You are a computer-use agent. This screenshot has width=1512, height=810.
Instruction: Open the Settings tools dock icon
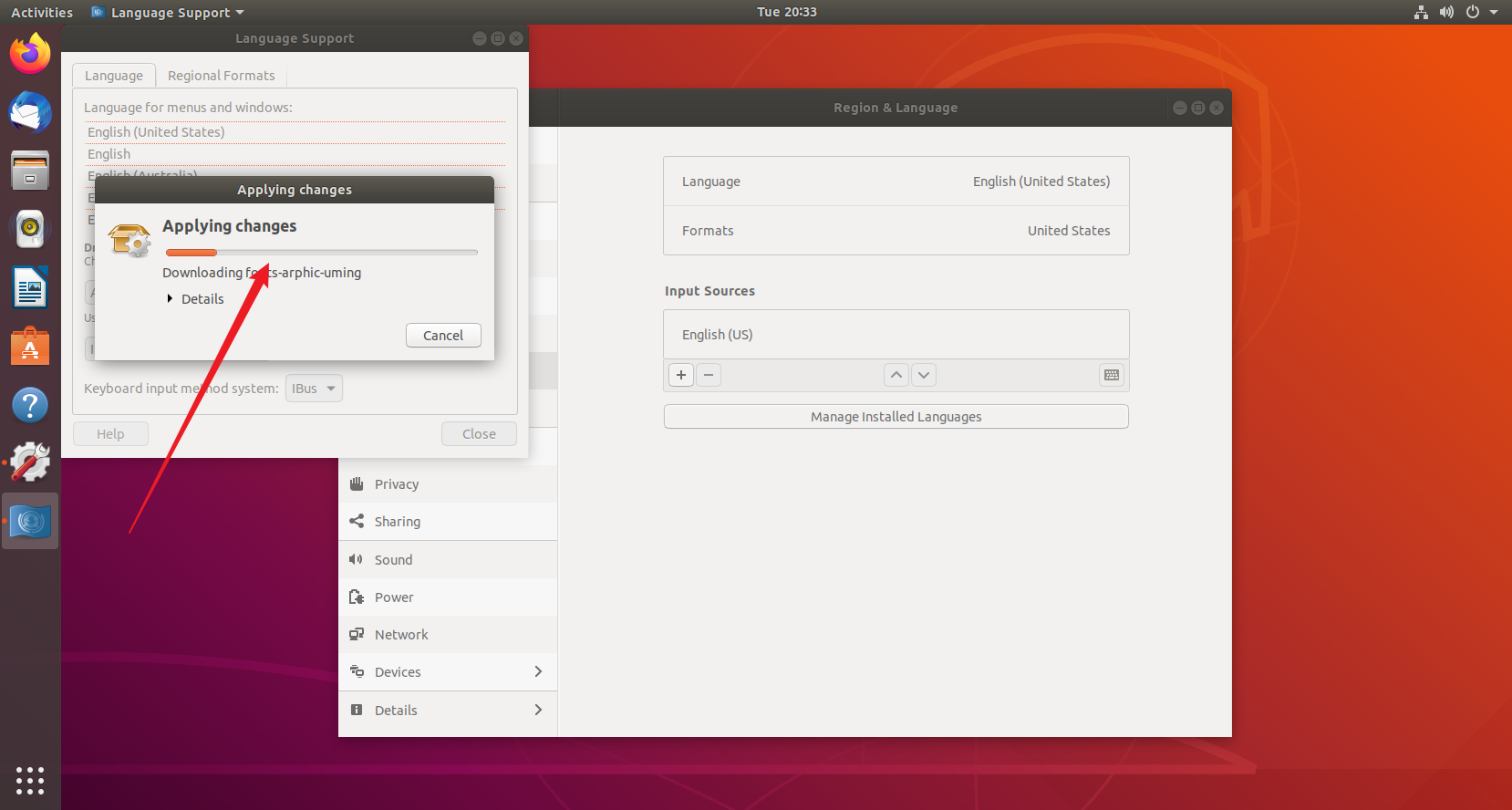30,463
